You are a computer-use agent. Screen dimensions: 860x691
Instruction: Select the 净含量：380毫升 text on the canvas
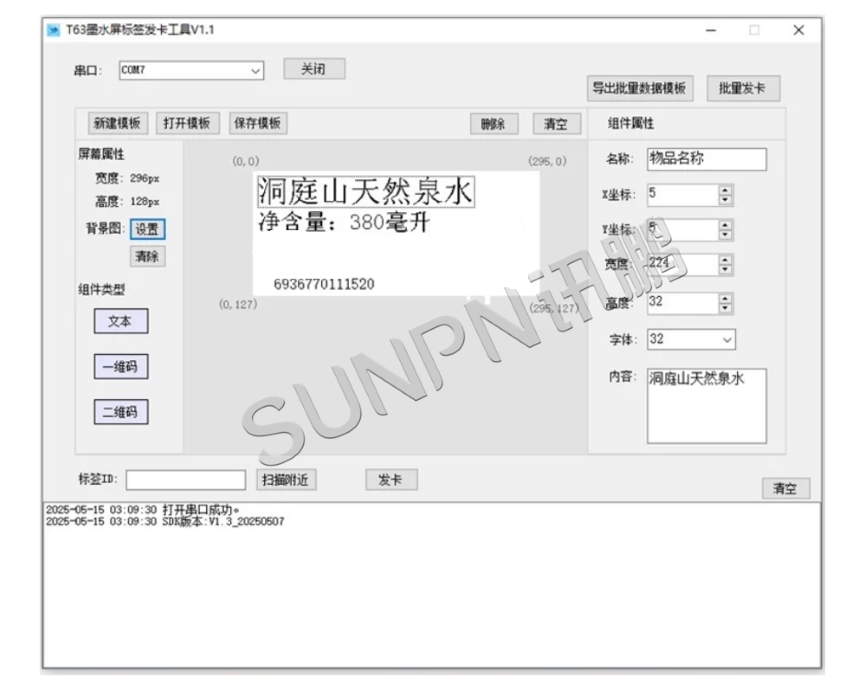tap(344, 222)
